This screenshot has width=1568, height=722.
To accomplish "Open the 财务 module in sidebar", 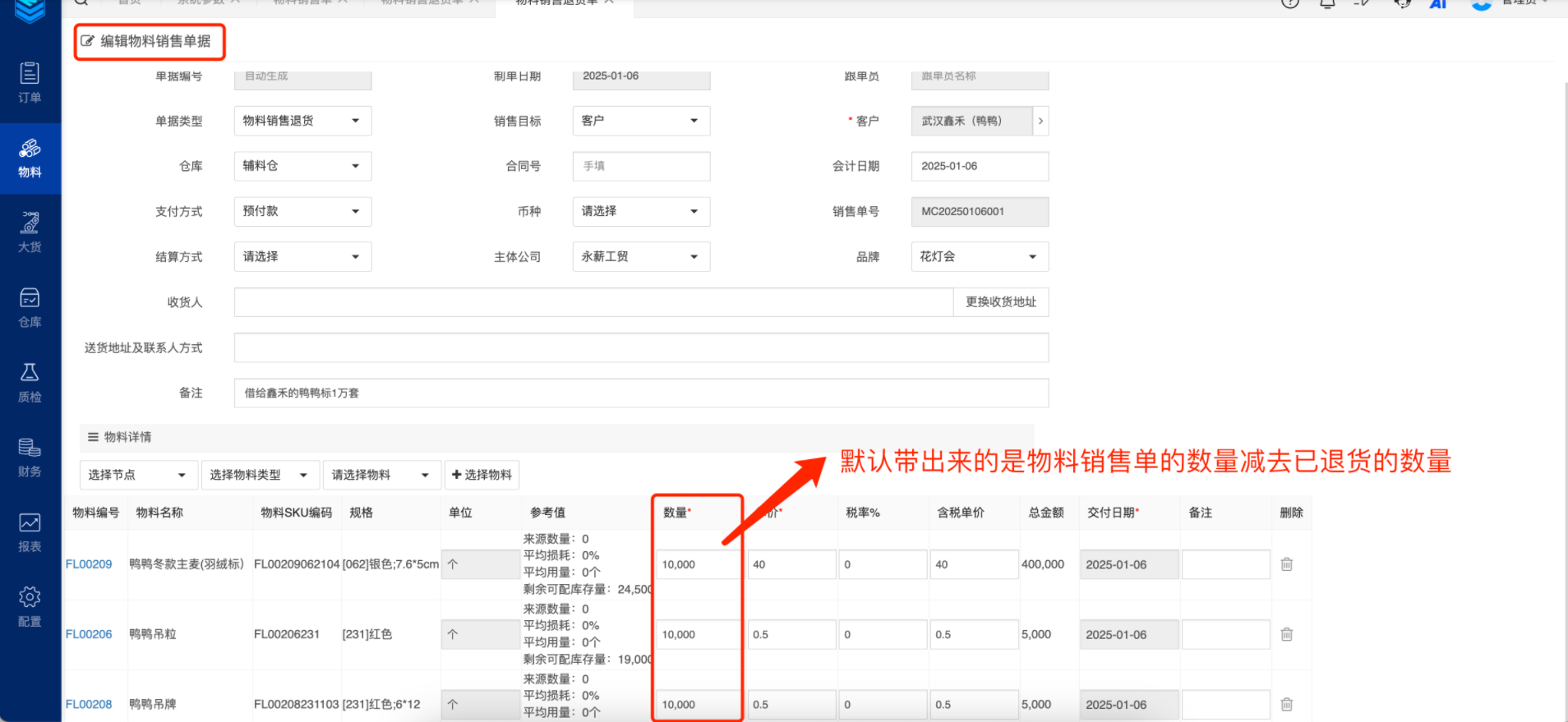I will tap(30, 458).
